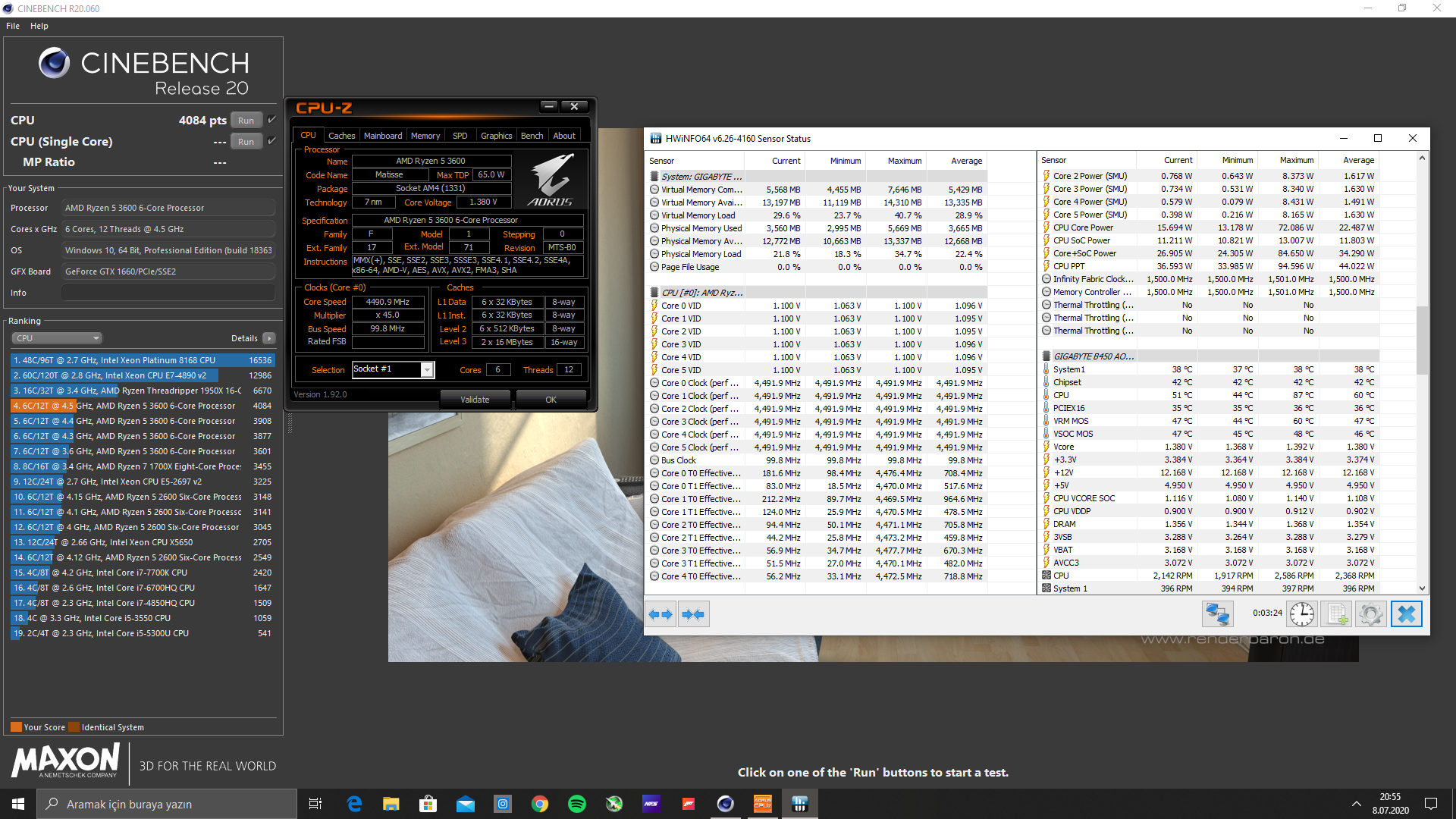1456x819 pixels.
Task: Toggle the CPU test checkbox
Action: tap(272, 120)
